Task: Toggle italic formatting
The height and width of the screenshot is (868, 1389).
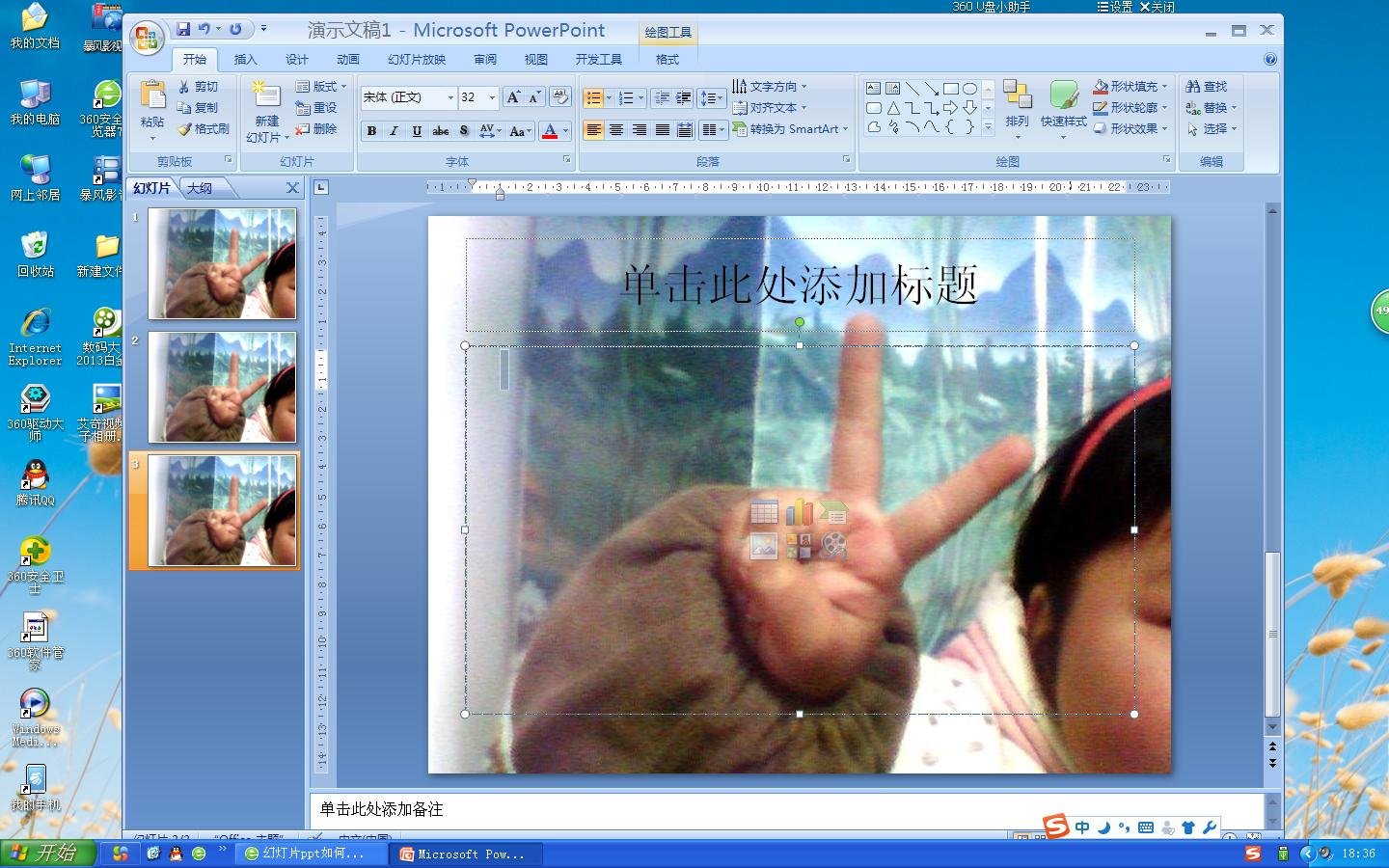Action: [394, 131]
